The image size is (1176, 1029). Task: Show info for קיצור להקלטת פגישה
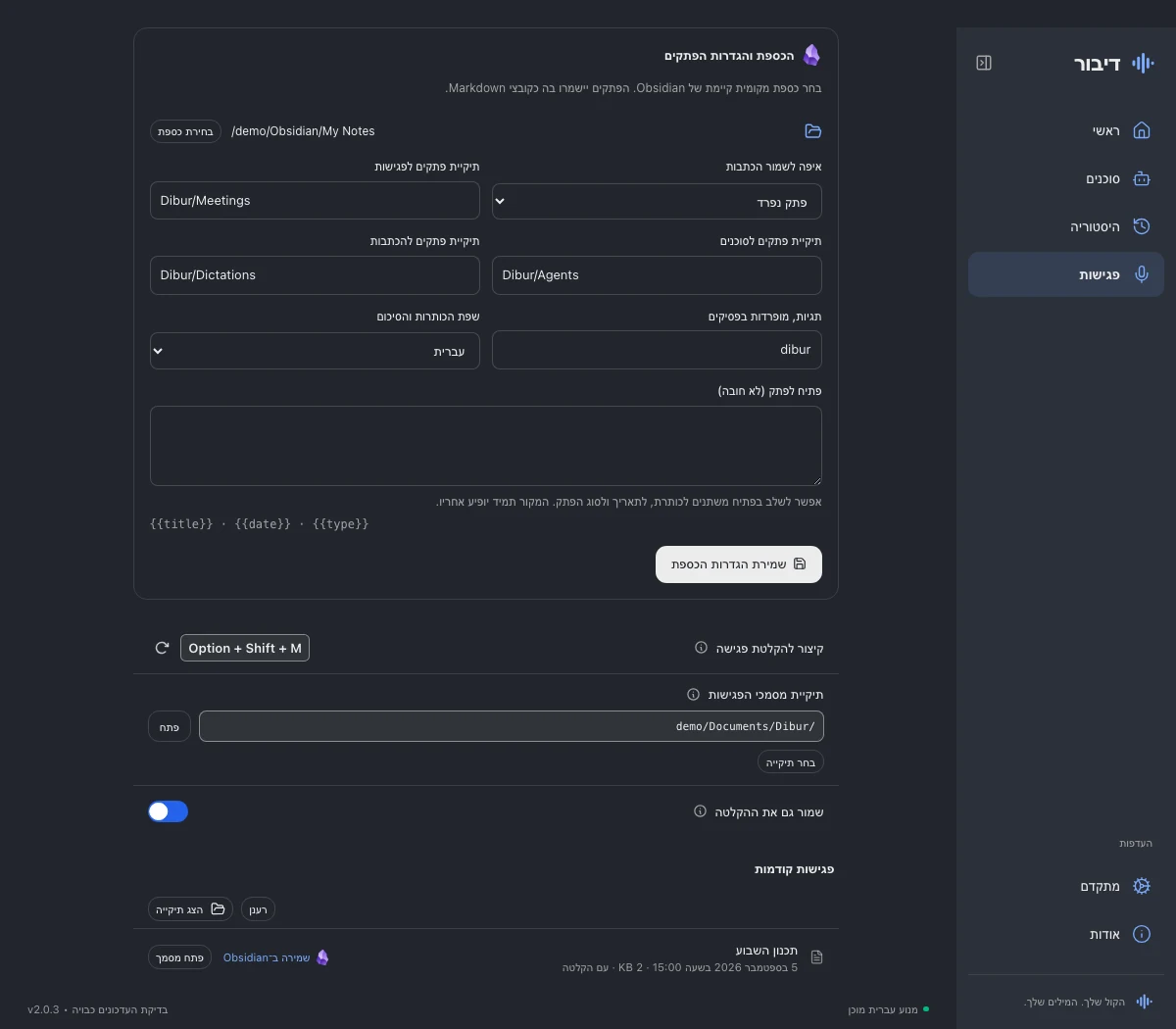coord(701,648)
